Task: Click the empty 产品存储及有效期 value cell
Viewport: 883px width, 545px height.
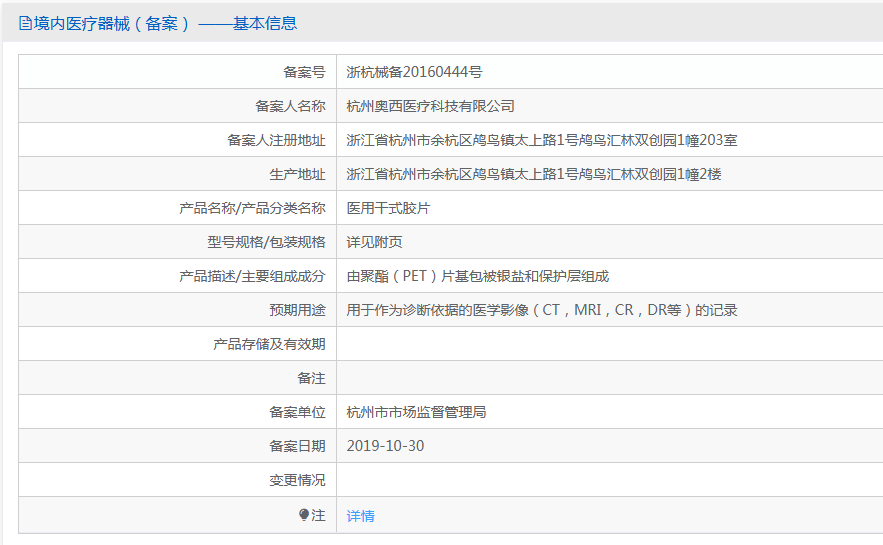Action: tap(610, 344)
